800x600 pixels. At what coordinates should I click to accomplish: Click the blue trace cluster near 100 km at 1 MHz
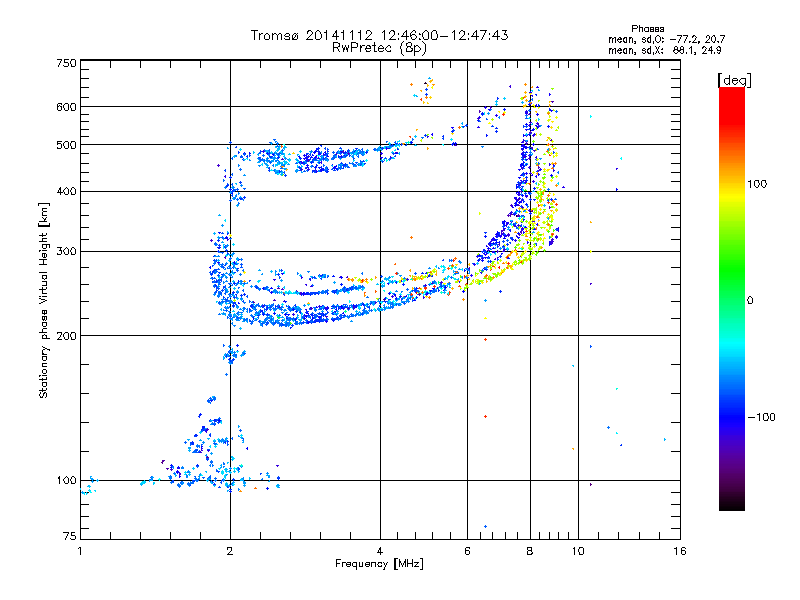(x=89, y=486)
